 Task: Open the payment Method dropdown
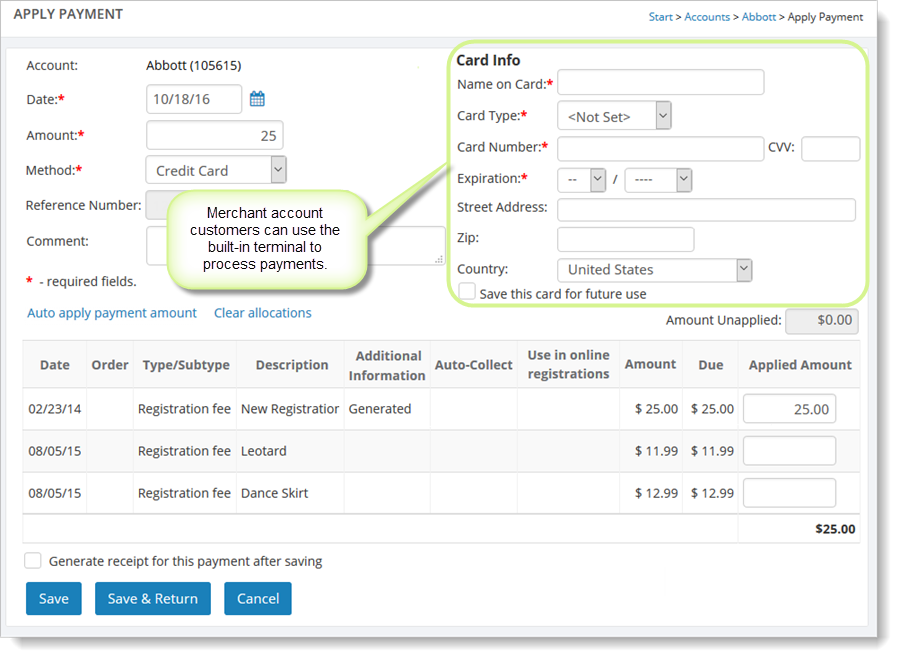[x=216, y=170]
